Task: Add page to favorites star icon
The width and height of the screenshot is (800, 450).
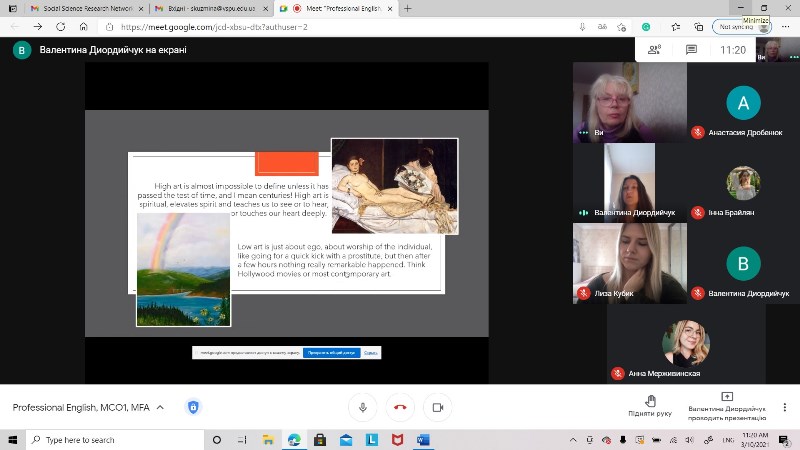Action: (x=621, y=27)
